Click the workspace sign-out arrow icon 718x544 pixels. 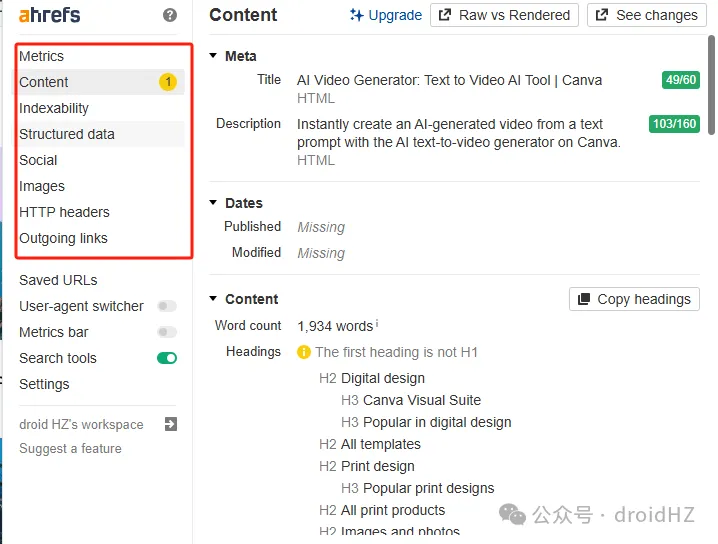[170, 424]
